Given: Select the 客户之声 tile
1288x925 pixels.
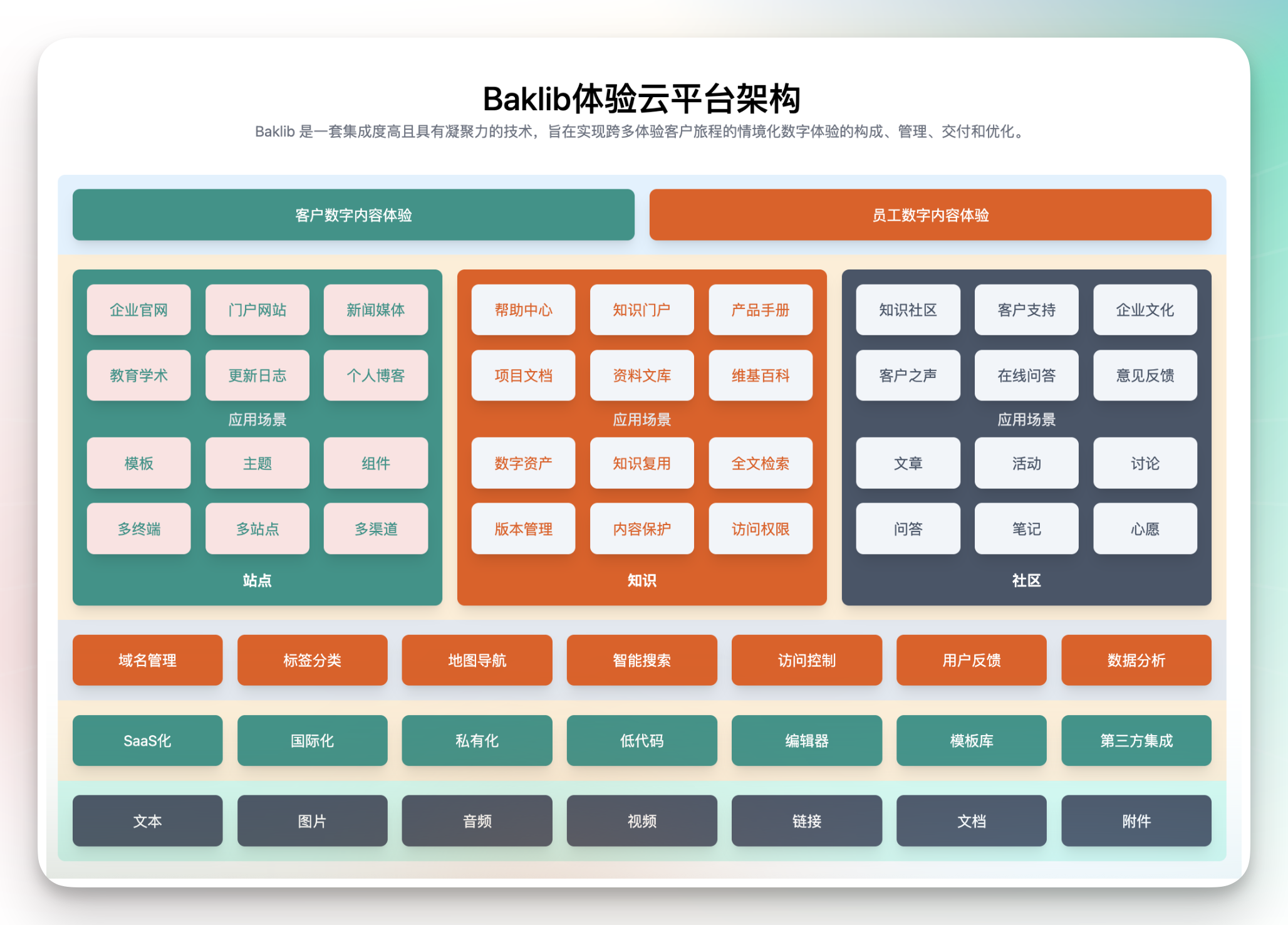Looking at the screenshot, I should click(x=908, y=375).
